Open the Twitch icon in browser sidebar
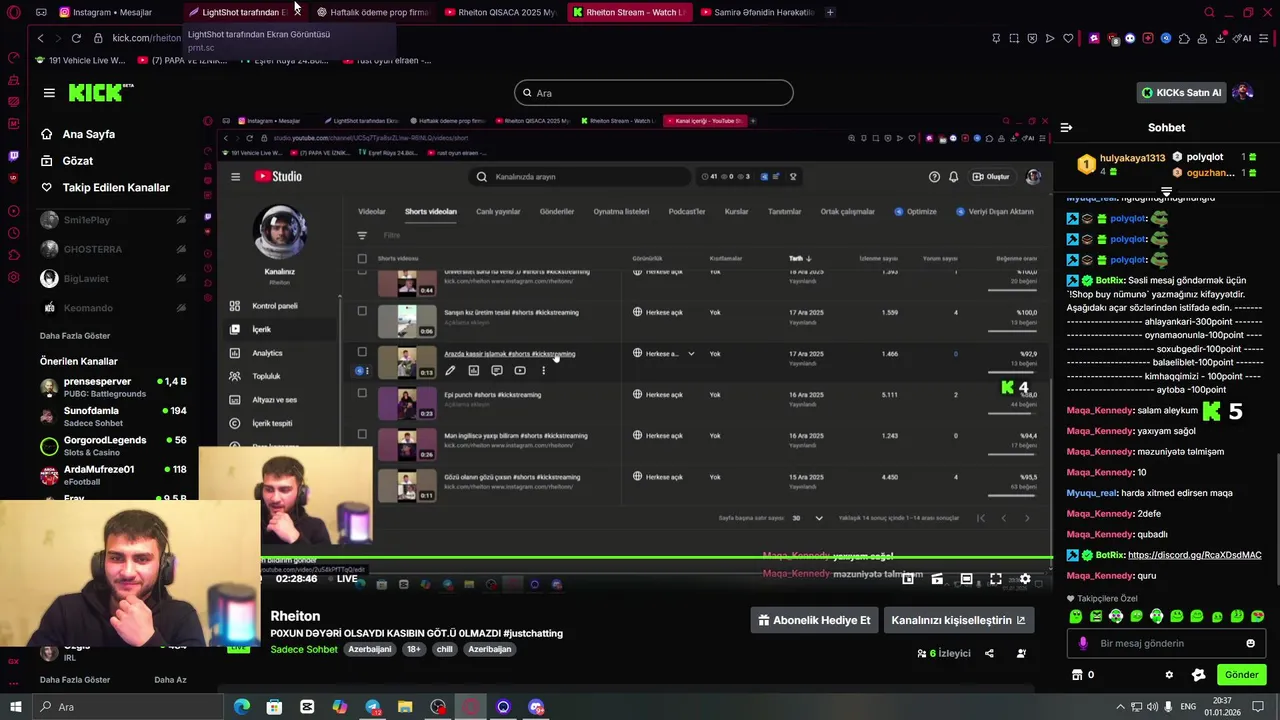This screenshot has width=1280, height=720. [13, 155]
